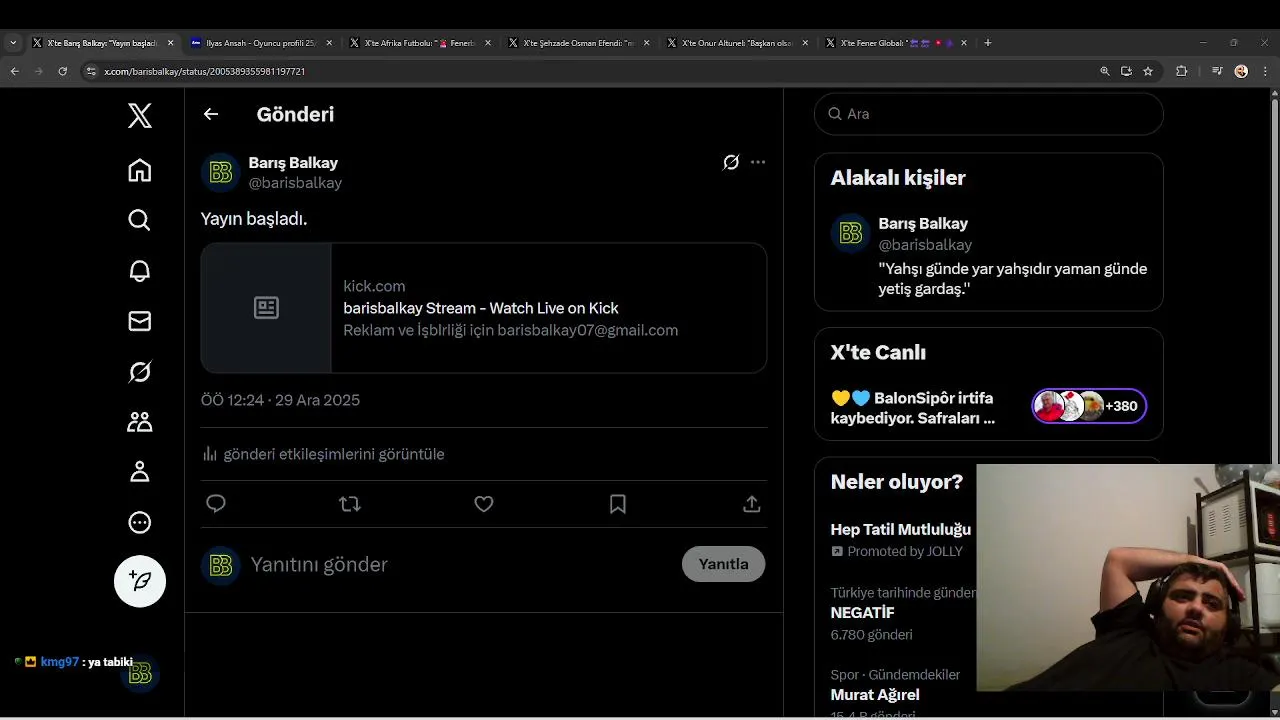Open the browser profile avatar
1280x720 pixels.
tap(1241, 71)
